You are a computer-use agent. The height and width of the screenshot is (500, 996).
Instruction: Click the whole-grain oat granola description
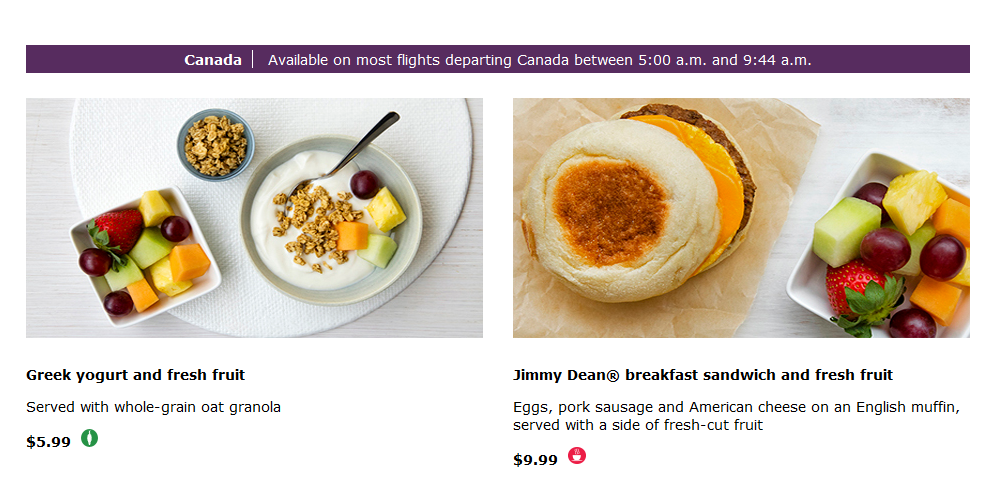coord(153,407)
